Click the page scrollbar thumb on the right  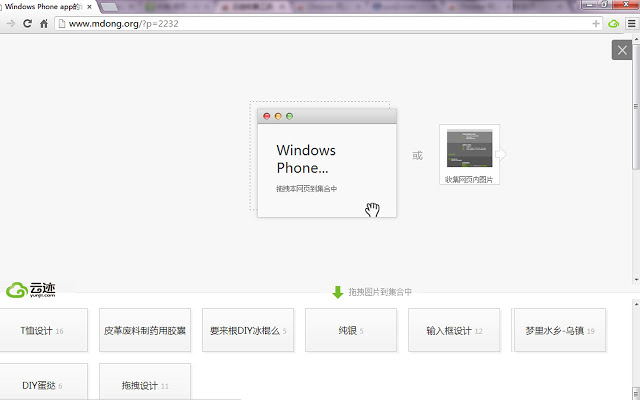[x=636, y=106]
